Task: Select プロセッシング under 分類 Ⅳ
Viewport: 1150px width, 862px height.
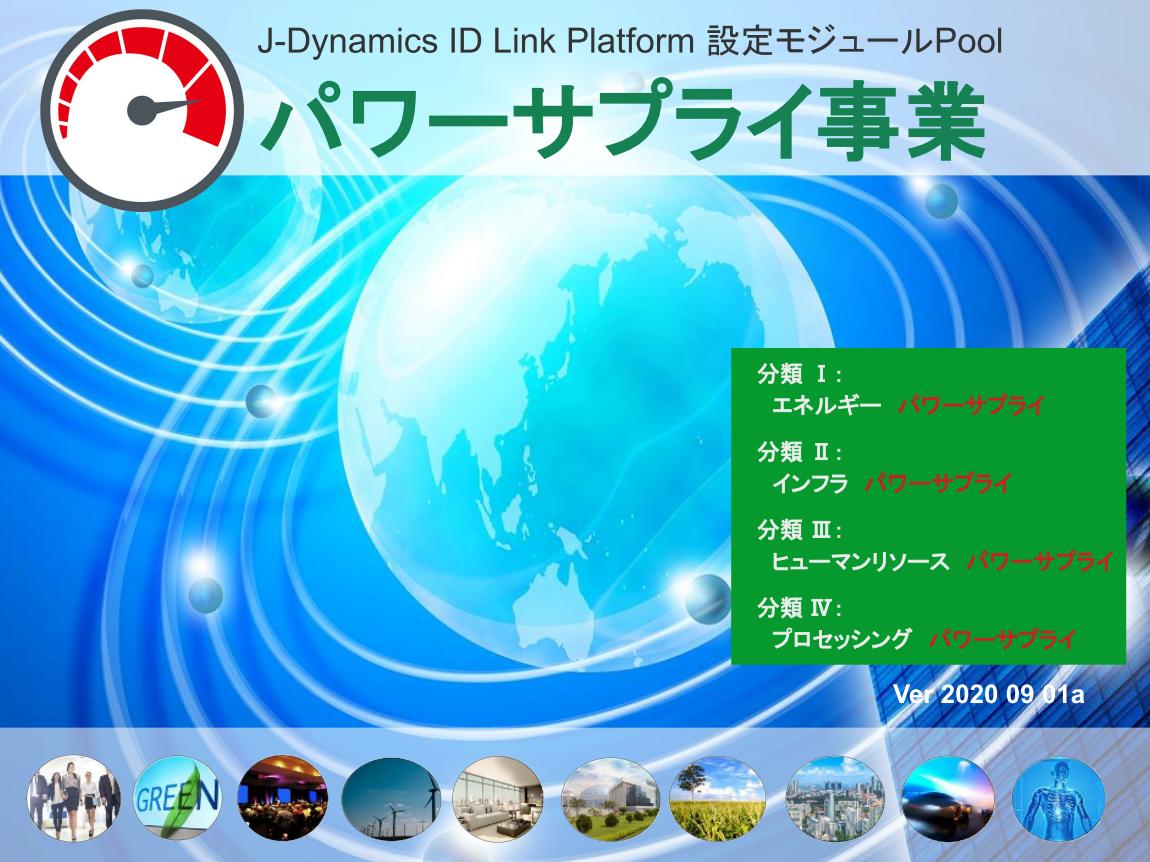Action: (841, 638)
